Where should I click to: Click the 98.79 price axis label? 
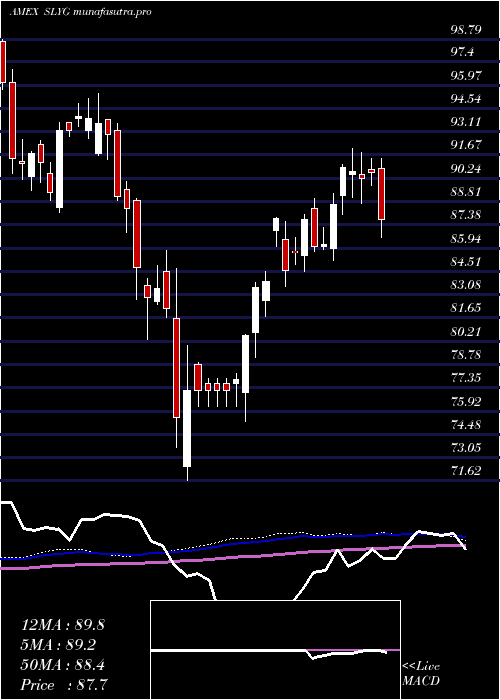pos(466,30)
